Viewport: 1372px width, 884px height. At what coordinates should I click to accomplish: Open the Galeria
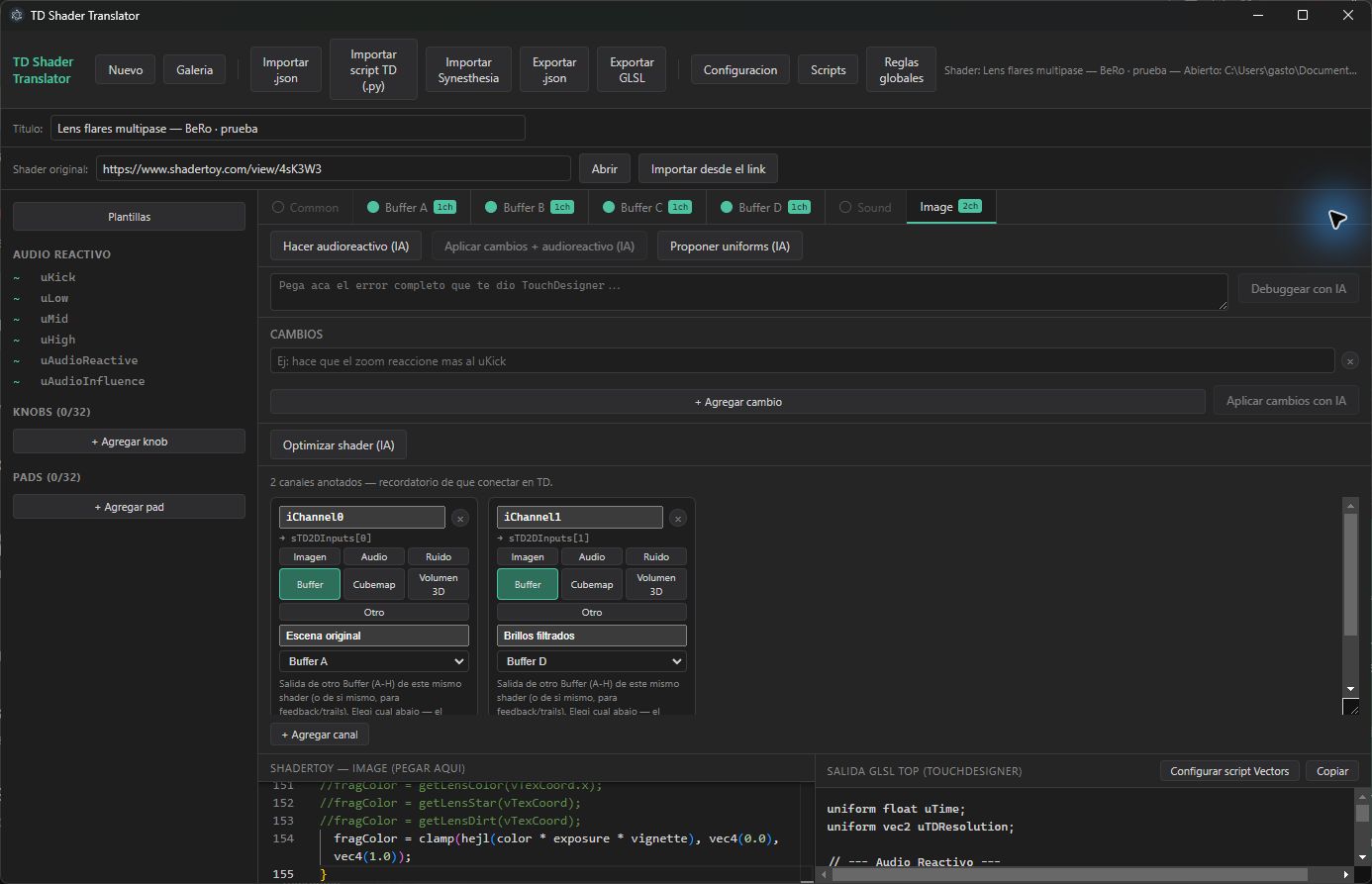195,70
